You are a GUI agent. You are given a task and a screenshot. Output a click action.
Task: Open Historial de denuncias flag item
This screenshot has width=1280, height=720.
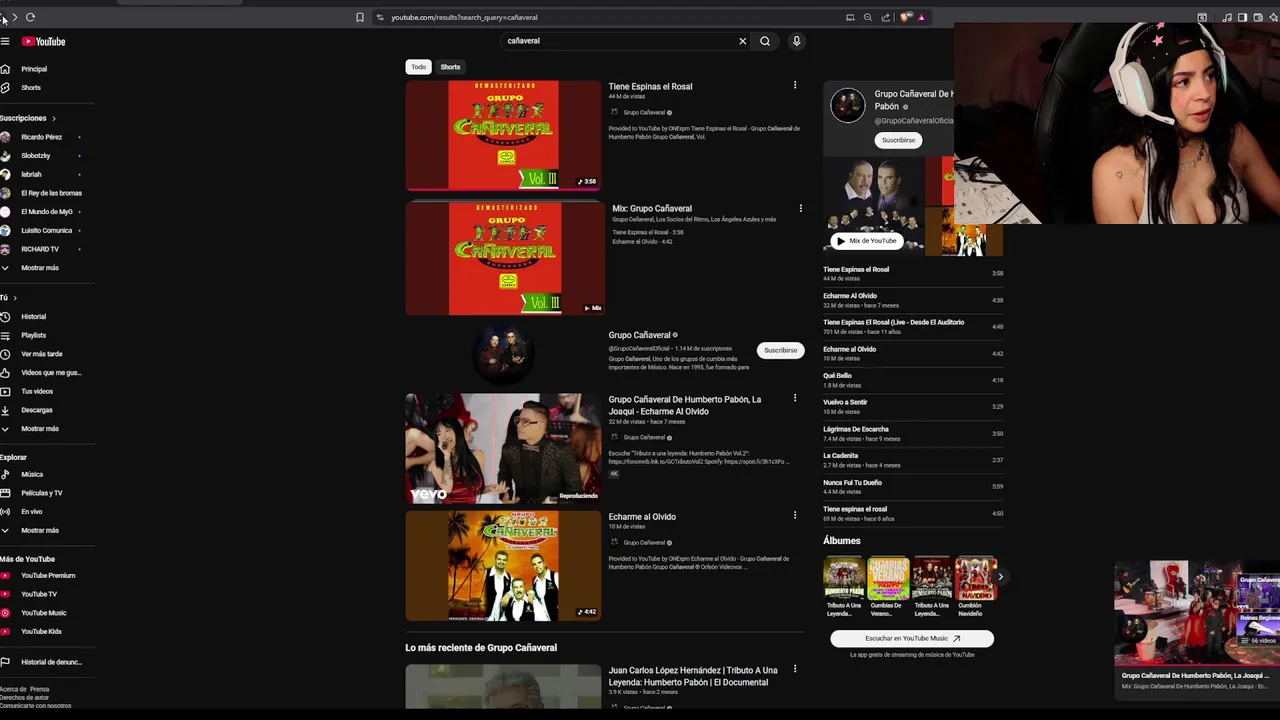pyautogui.click(x=51, y=662)
